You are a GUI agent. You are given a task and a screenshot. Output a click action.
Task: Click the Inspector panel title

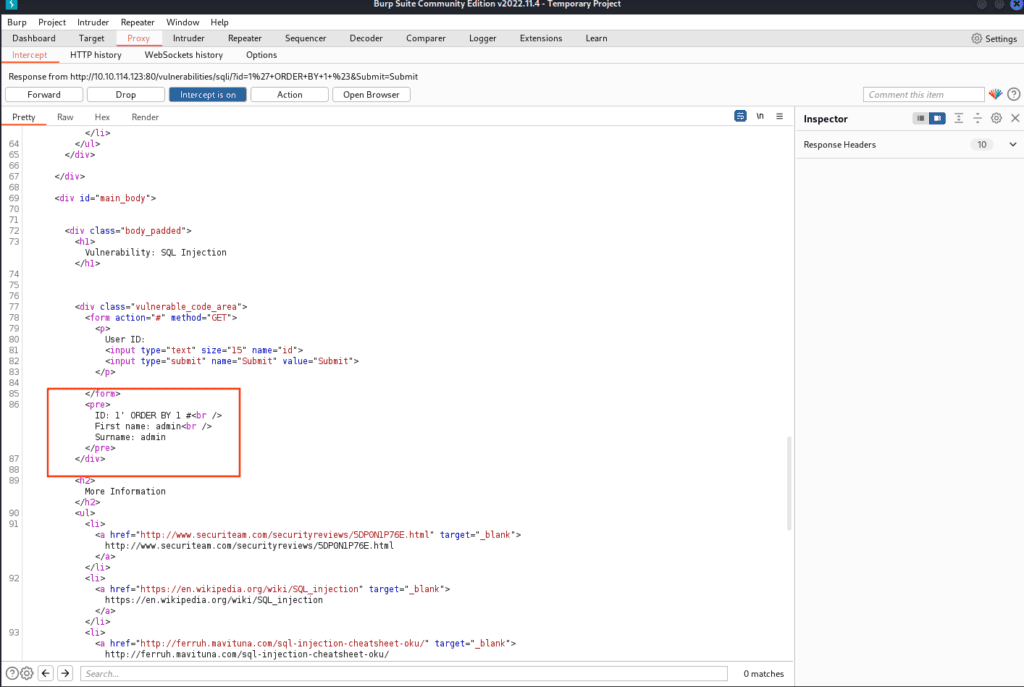coord(825,118)
